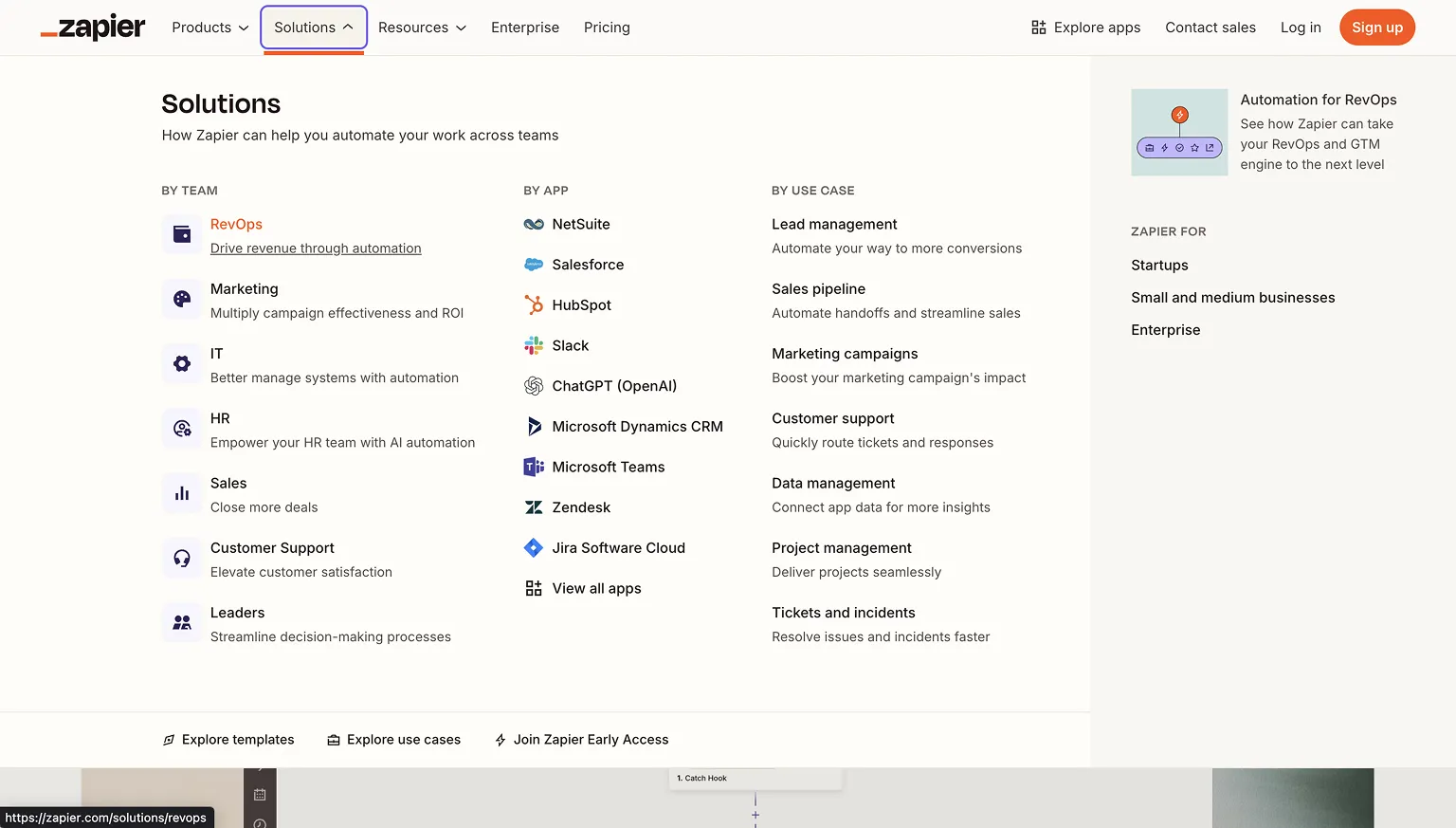Viewport: 1456px width, 828px height.
Task: Click the Customer Support headset icon
Action: coord(182,558)
